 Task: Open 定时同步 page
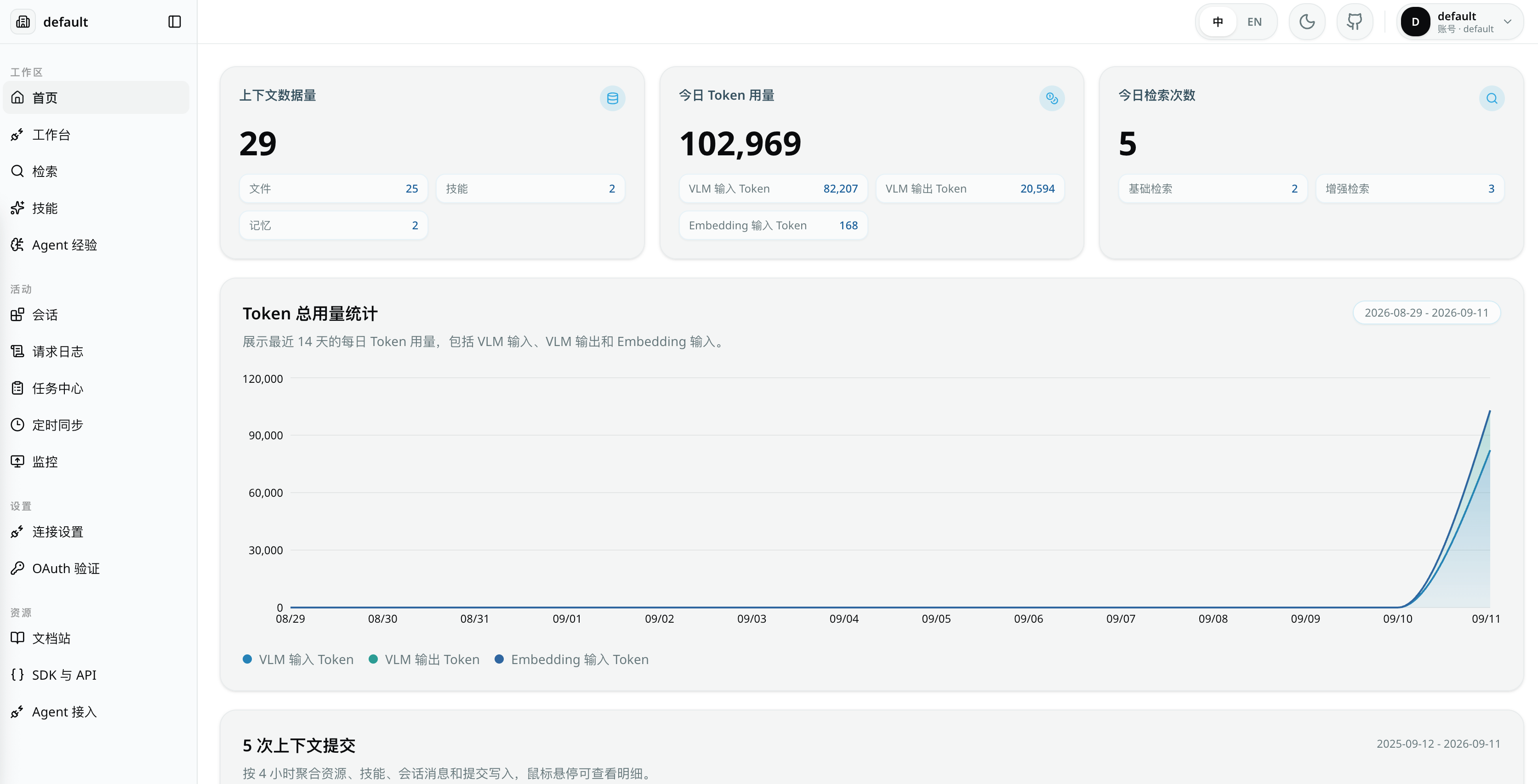pyautogui.click(x=96, y=425)
